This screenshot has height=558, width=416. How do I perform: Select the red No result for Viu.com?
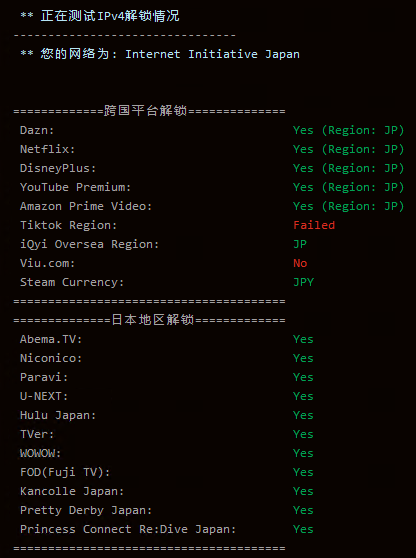point(300,263)
